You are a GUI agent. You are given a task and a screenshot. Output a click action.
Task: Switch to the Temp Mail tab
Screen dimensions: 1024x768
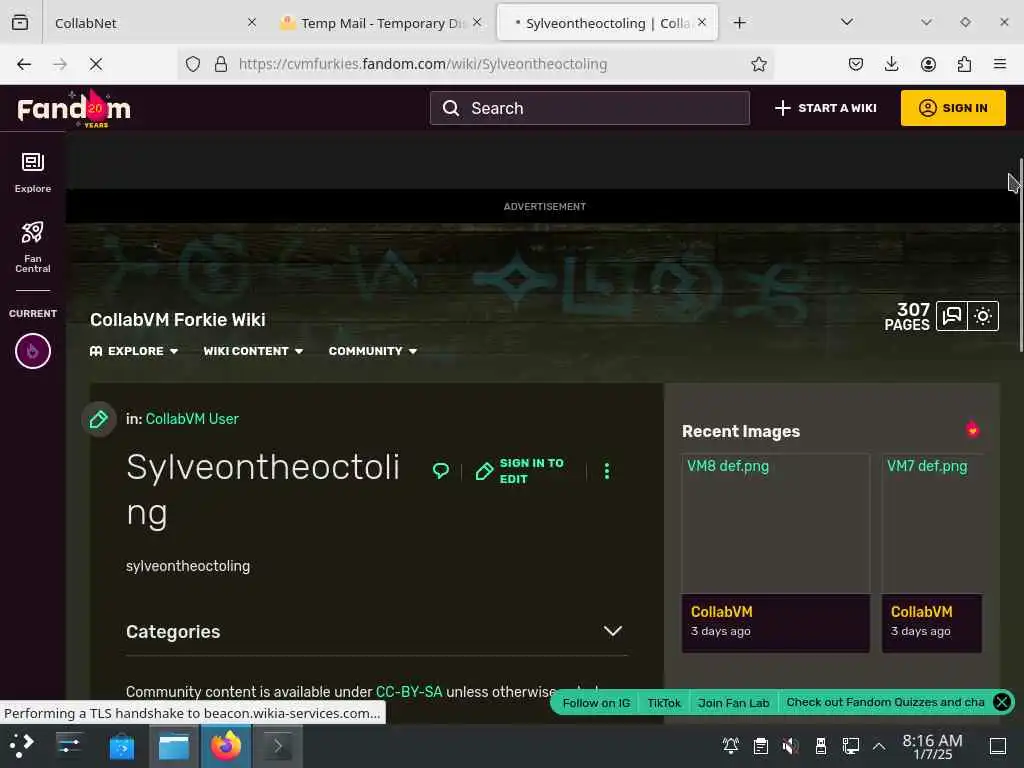[372, 23]
